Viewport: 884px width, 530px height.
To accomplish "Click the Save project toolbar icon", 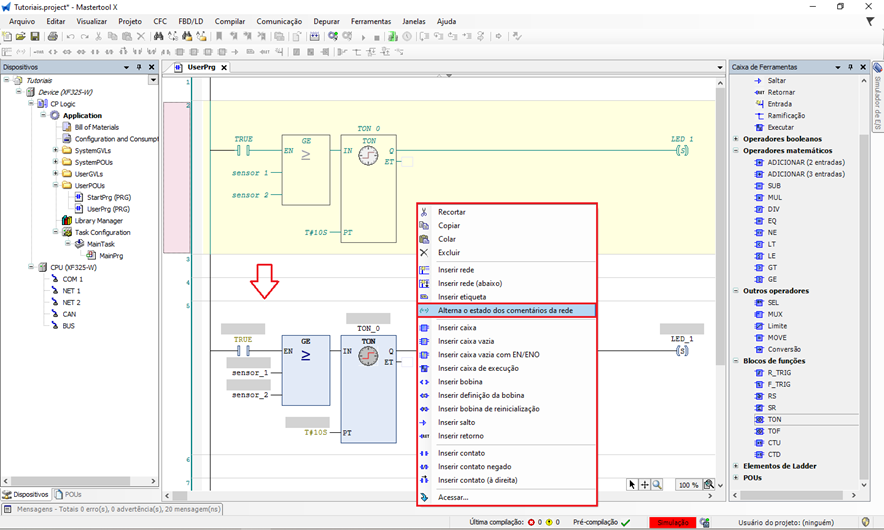I will point(35,37).
